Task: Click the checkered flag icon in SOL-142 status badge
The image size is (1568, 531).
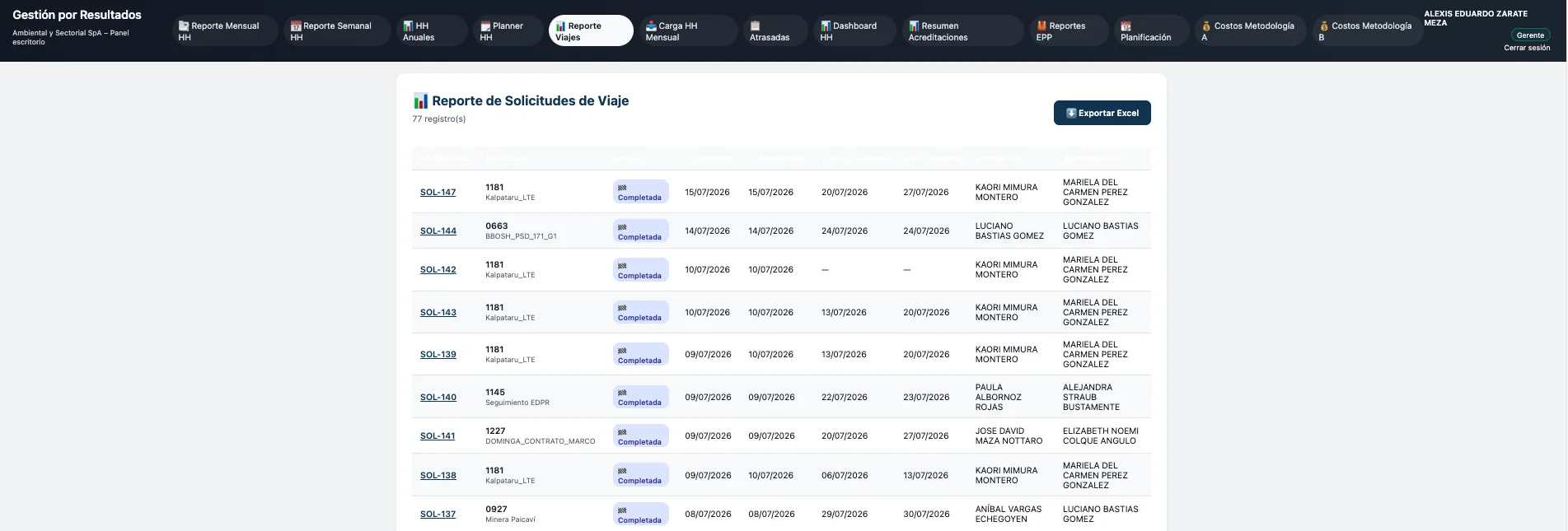Action: coord(622,266)
